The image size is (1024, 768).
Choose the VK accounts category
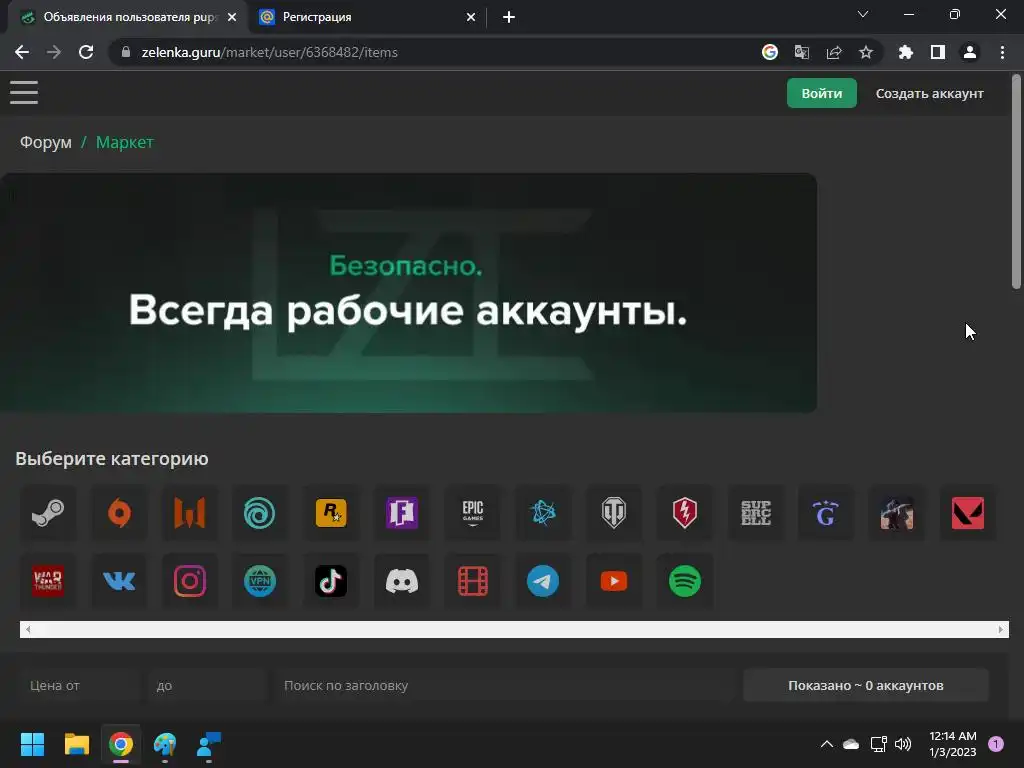click(x=119, y=581)
